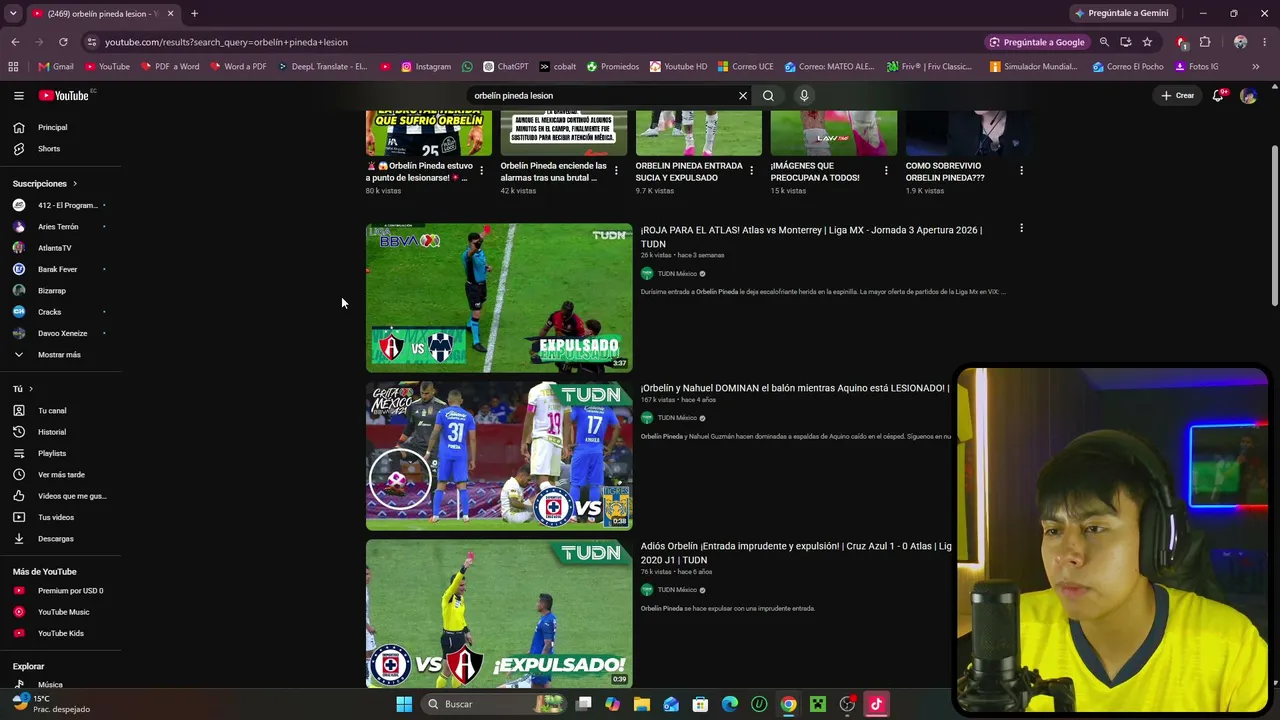
Task: Open options for 'Orbelín Pineda enciende las alarmas' short
Action: [616, 171]
